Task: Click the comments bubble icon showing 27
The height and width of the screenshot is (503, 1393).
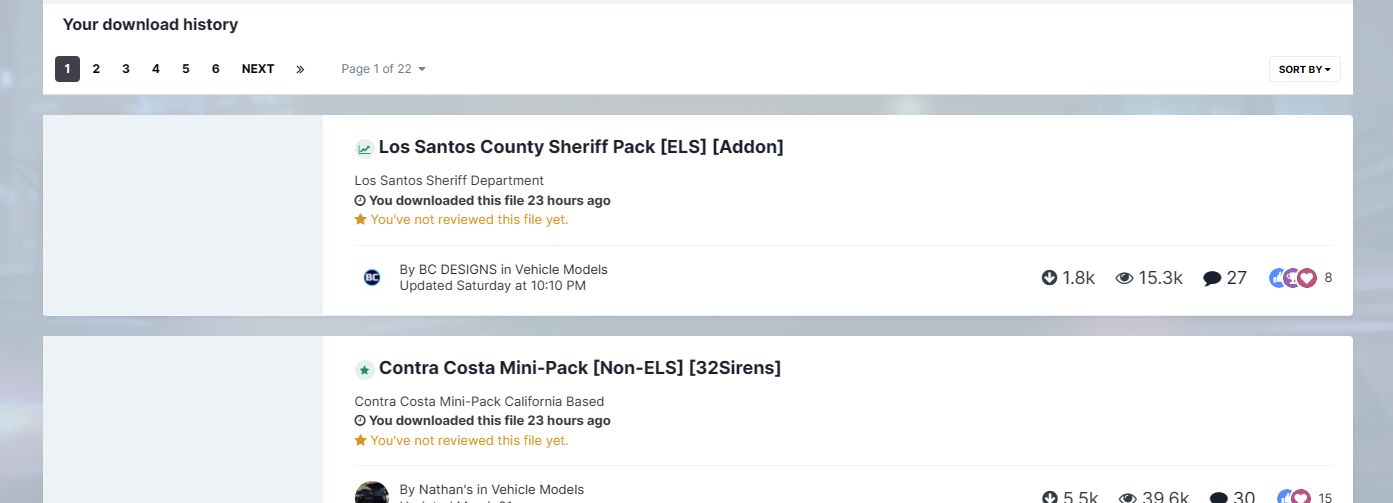Action: [1212, 278]
